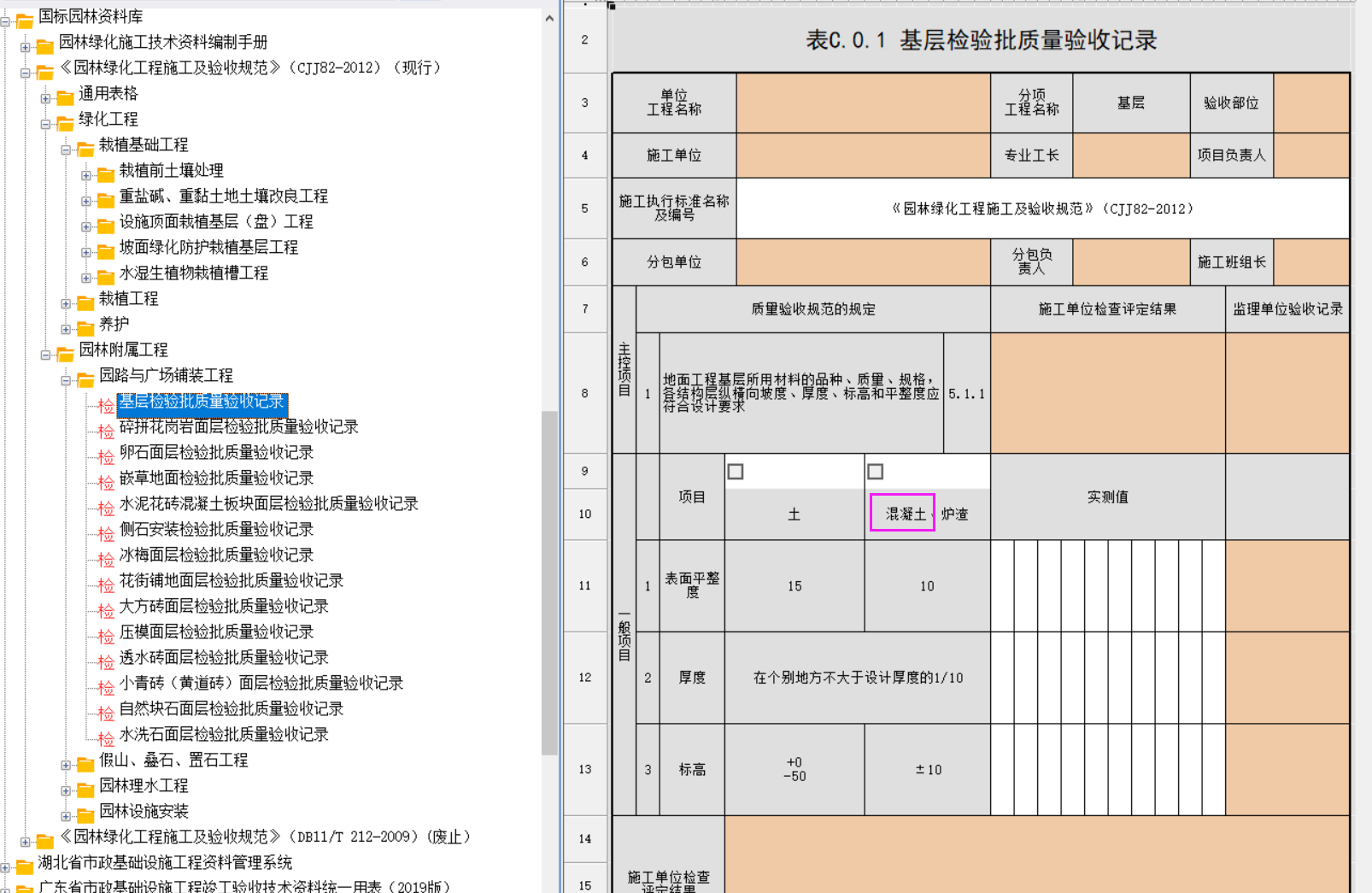Click the folder icon next to 栽植基础工程
Image resolution: width=1372 pixels, height=893 pixels.
(x=85, y=150)
